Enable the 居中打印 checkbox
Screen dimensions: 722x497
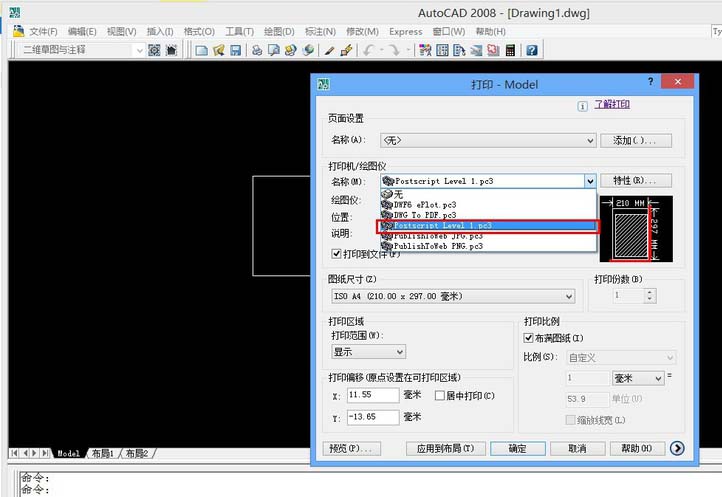pyautogui.click(x=440, y=396)
